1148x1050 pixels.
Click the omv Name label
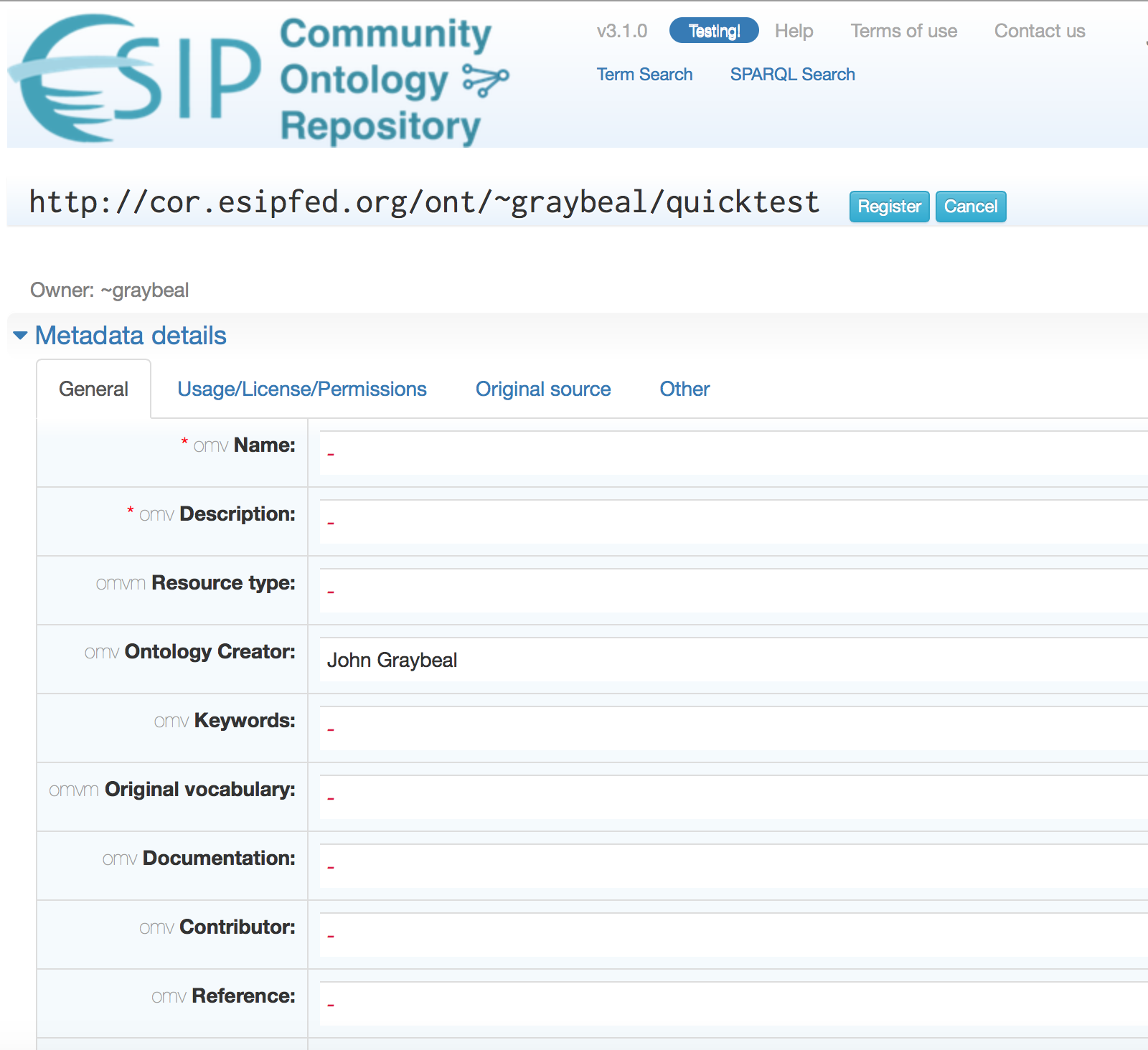coord(237,445)
